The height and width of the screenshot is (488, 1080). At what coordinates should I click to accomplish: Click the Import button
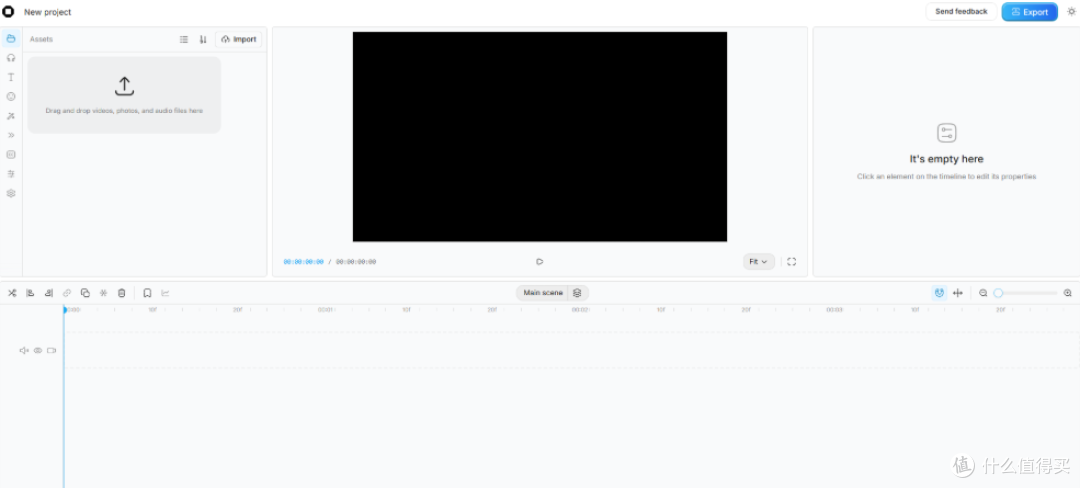(238, 39)
